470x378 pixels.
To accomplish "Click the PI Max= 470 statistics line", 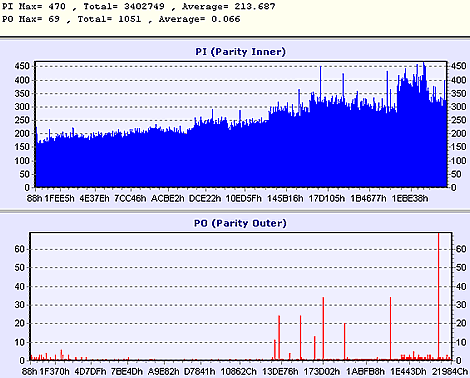I will tap(139, 6).
